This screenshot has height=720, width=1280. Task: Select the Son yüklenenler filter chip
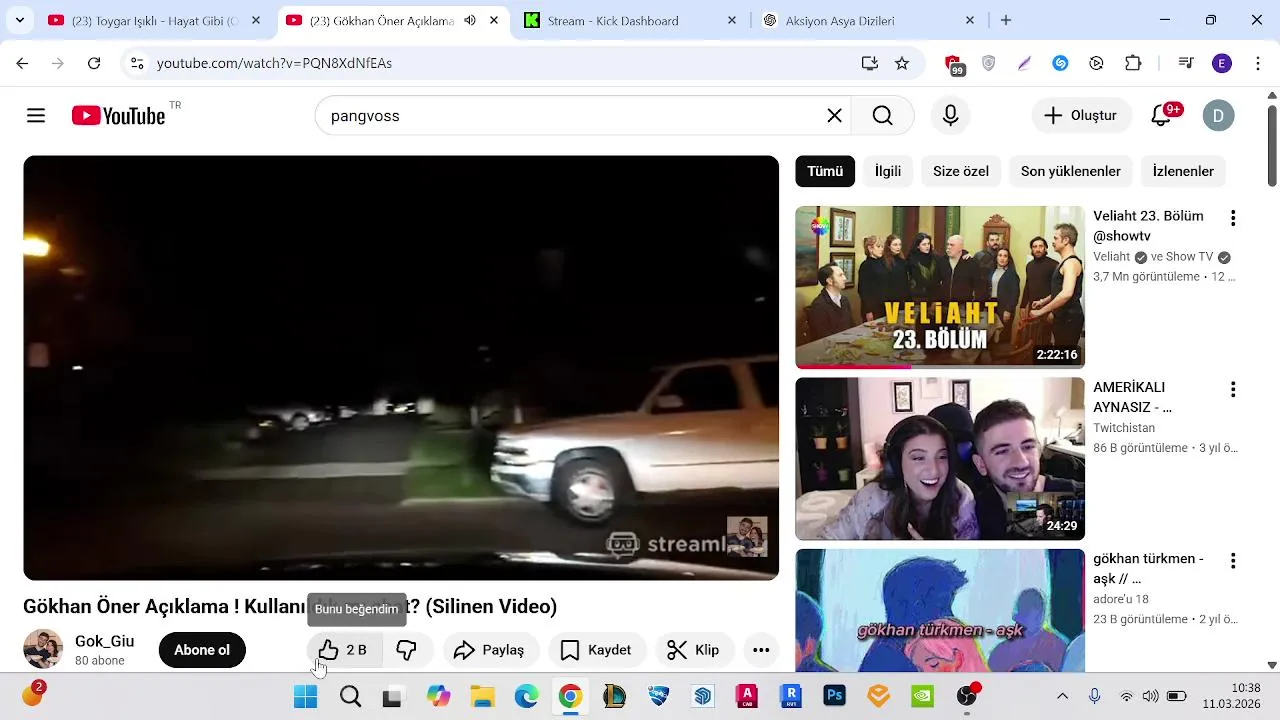(x=1071, y=171)
